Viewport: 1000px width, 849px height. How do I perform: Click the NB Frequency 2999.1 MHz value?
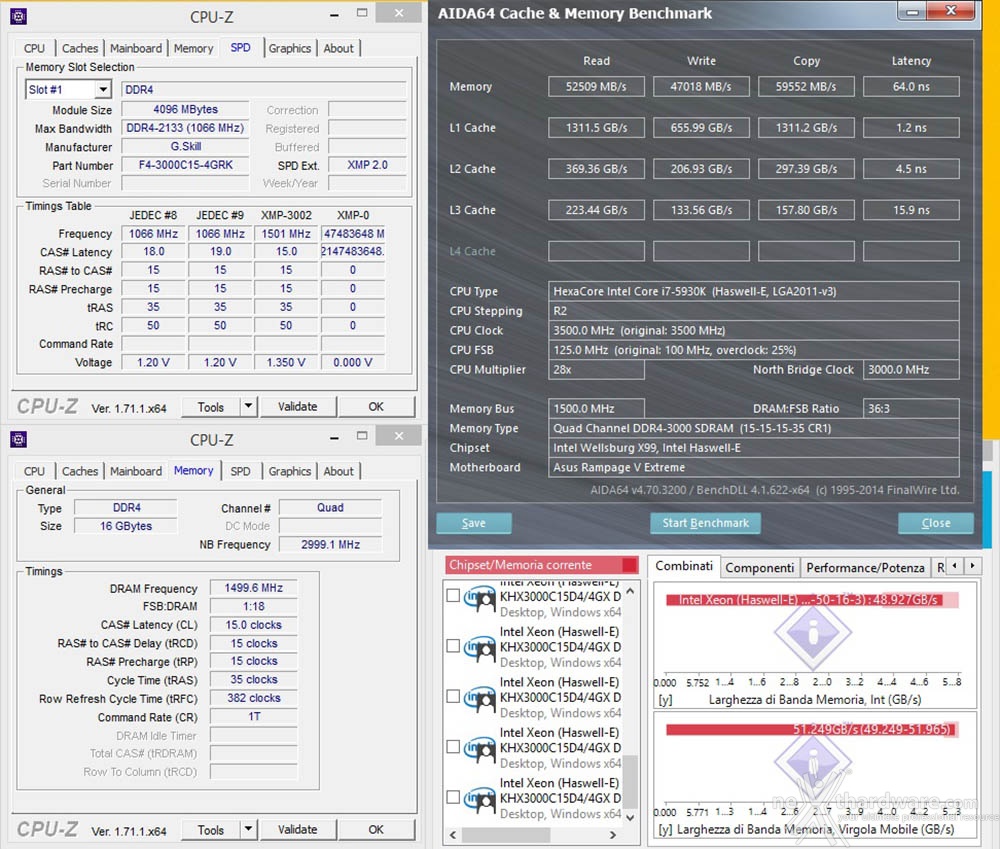[x=330, y=545]
